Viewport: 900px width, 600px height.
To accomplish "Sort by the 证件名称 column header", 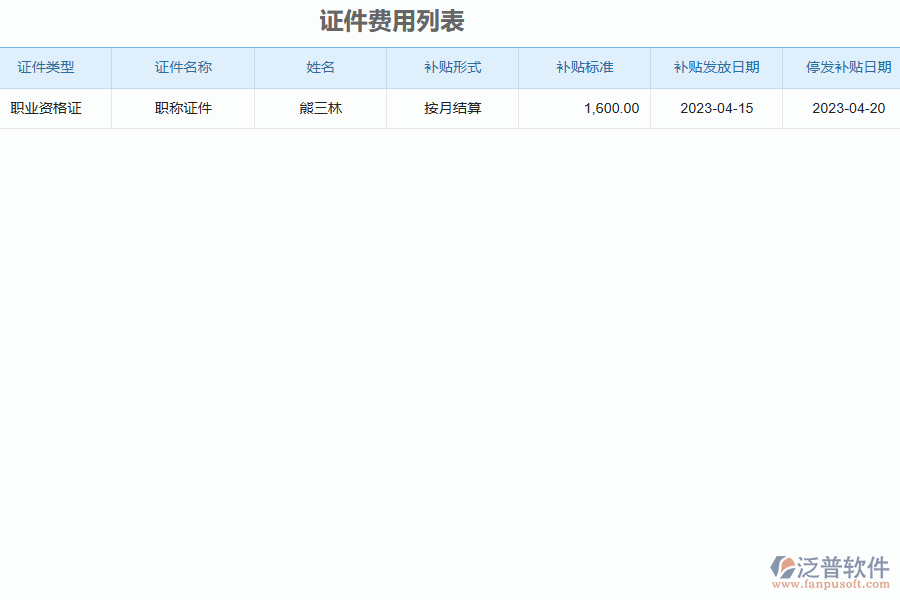I will pyautogui.click(x=182, y=67).
